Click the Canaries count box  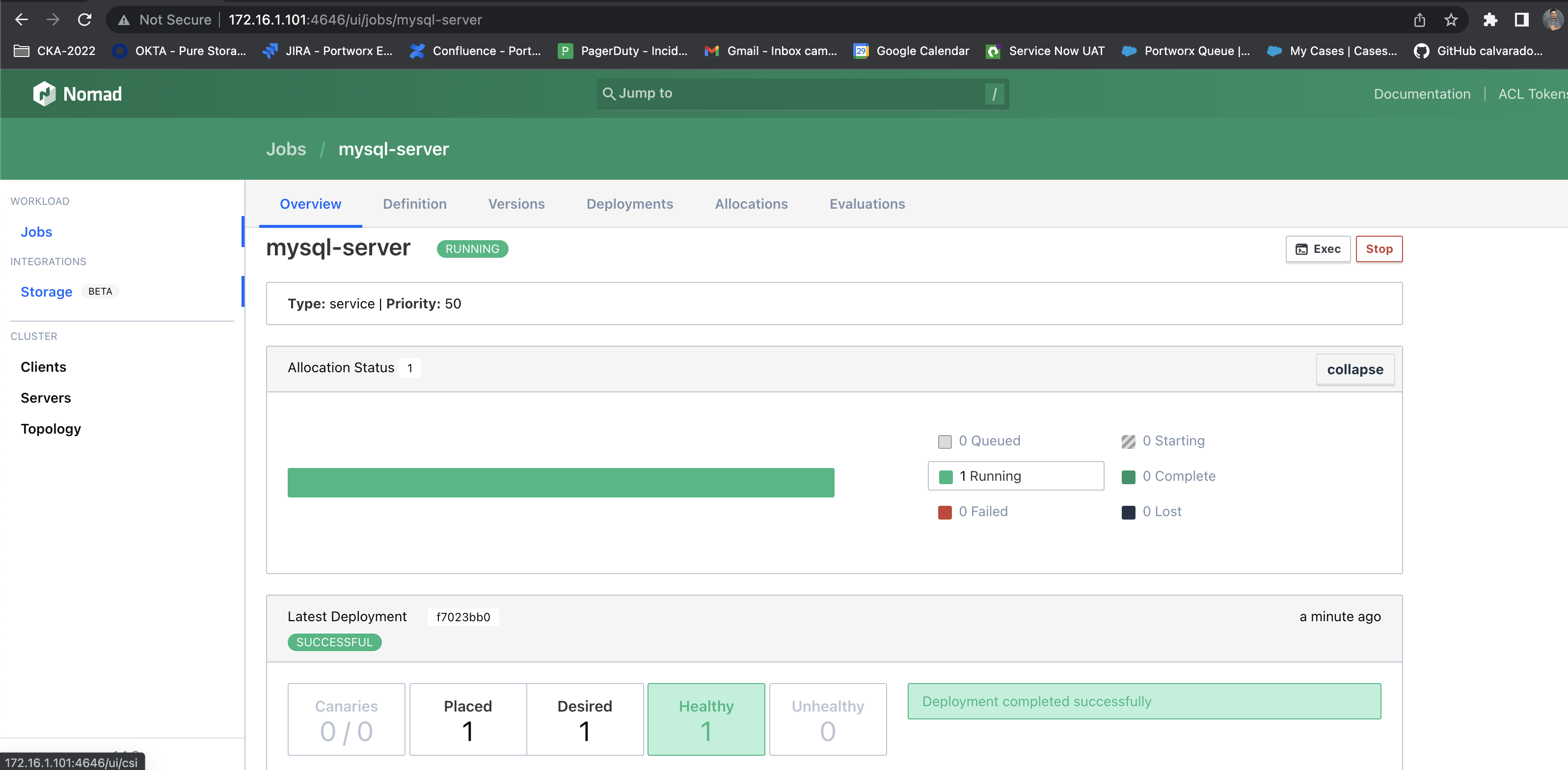point(346,719)
